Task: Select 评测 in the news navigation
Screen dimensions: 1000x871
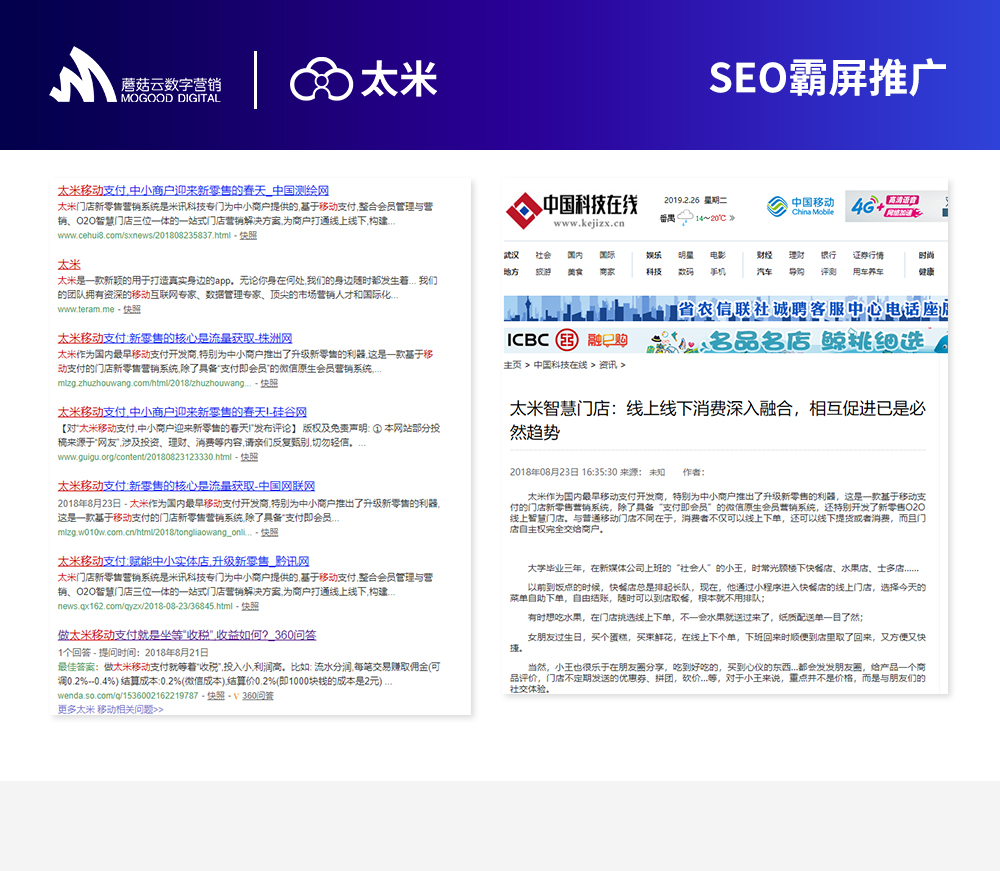Action: (828, 272)
